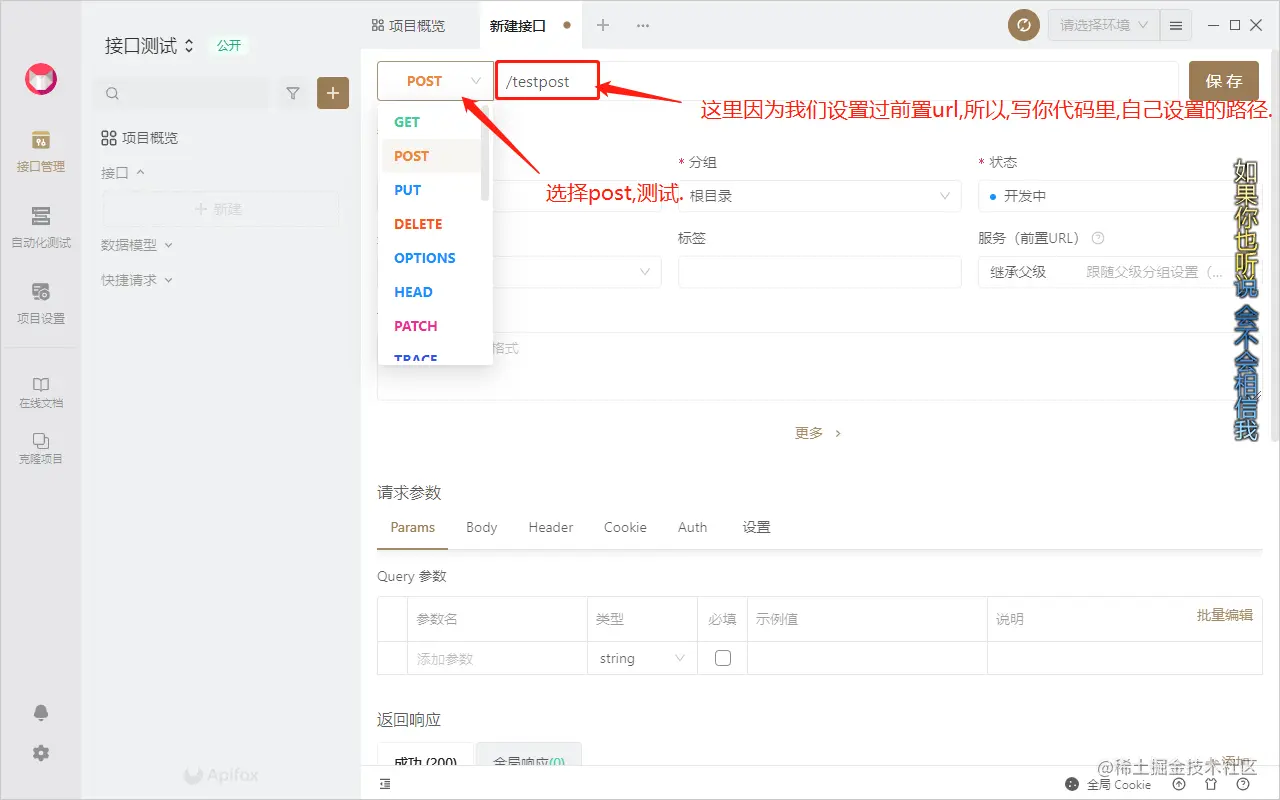Click the 全局 Cookie status bar item
The image size is (1280, 800).
click(1108, 785)
